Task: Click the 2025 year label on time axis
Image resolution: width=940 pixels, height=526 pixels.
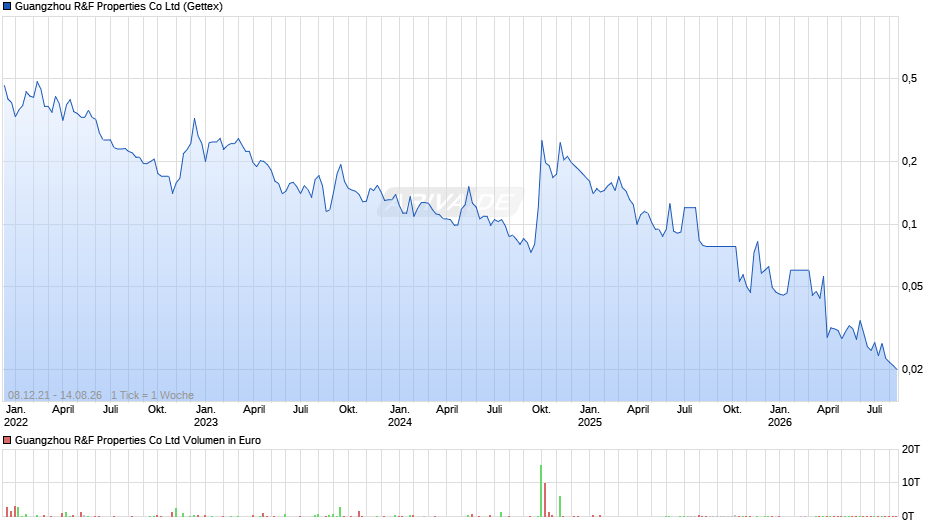Action: [590, 422]
